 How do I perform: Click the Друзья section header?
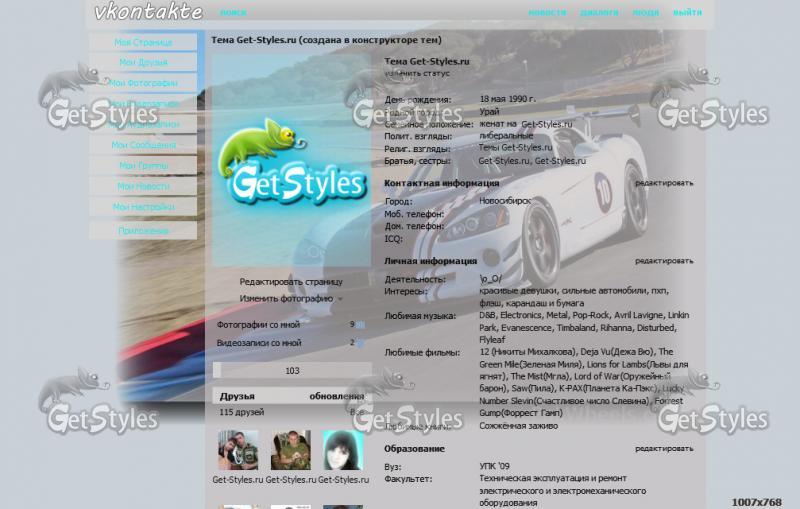pos(237,396)
